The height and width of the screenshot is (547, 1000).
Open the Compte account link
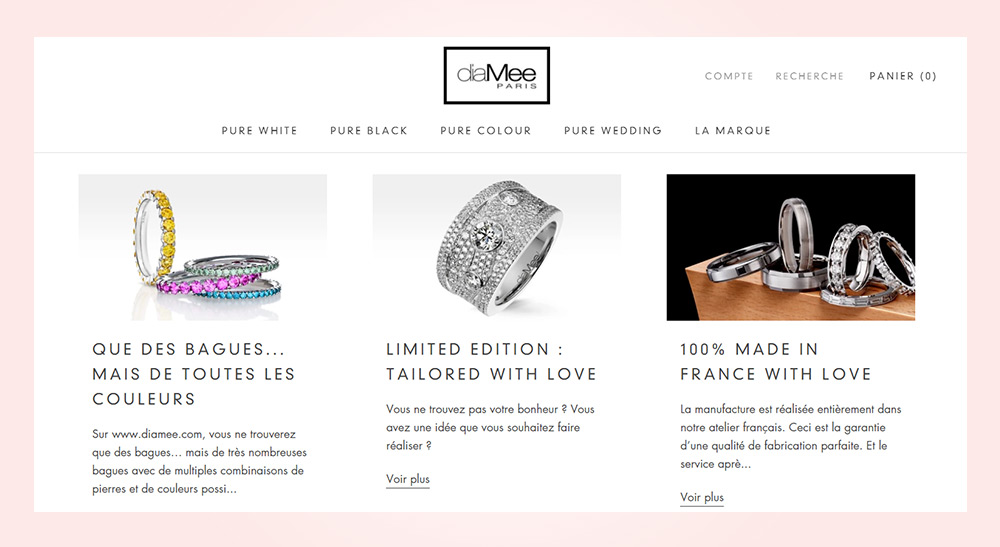click(729, 76)
